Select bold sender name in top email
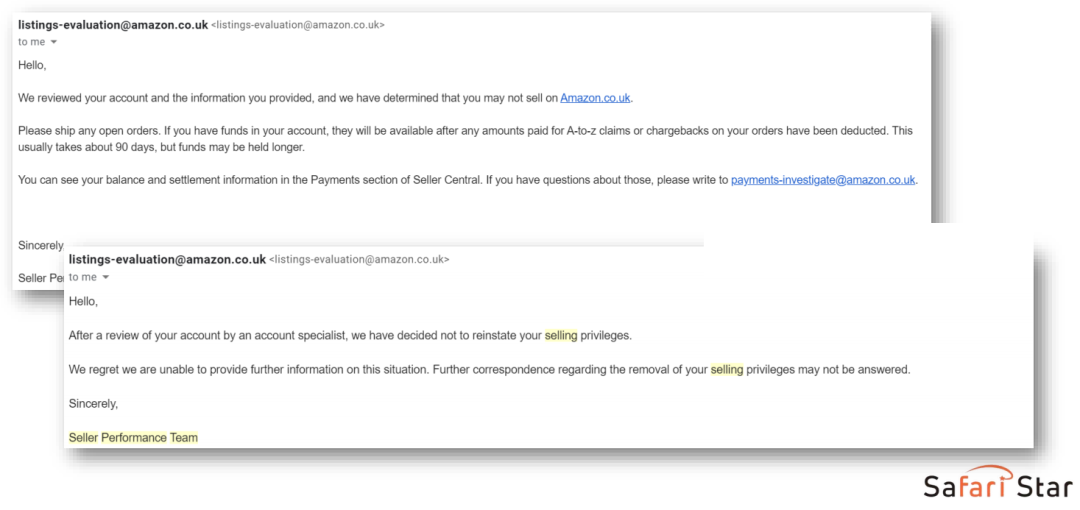Viewport: 1080px width, 510px height. [x=113, y=25]
